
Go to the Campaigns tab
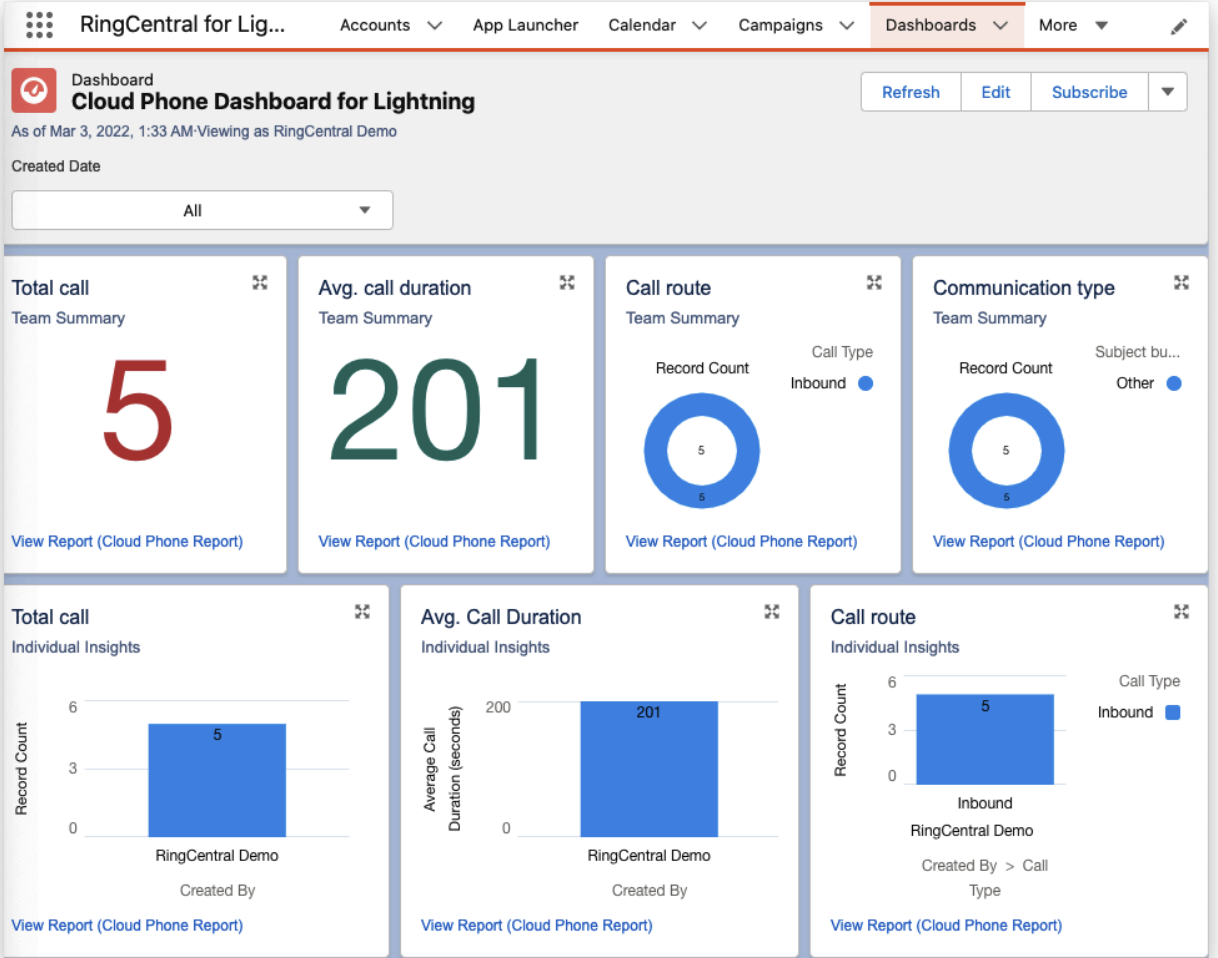pos(781,26)
